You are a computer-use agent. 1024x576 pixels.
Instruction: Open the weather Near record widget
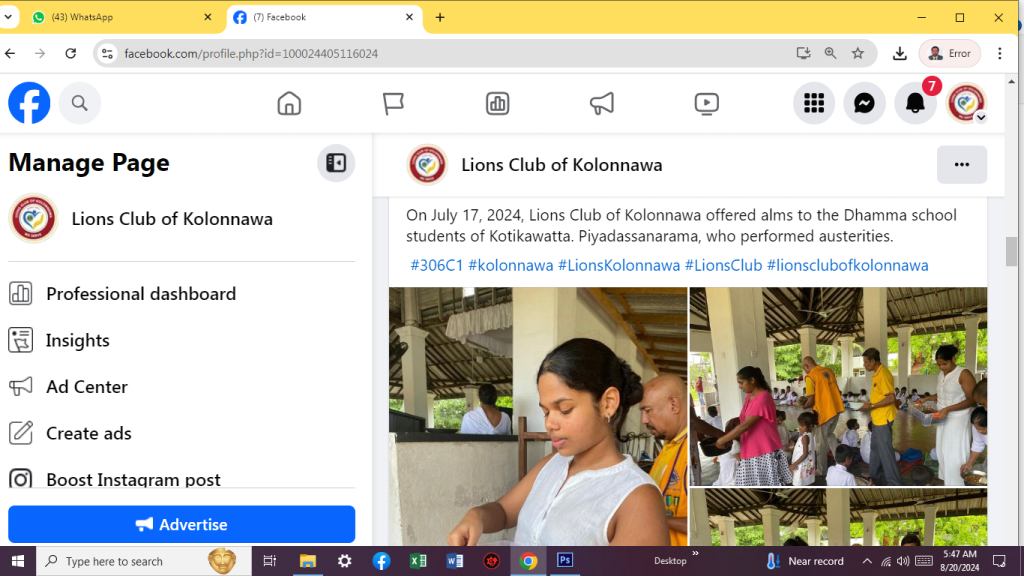[805, 561]
